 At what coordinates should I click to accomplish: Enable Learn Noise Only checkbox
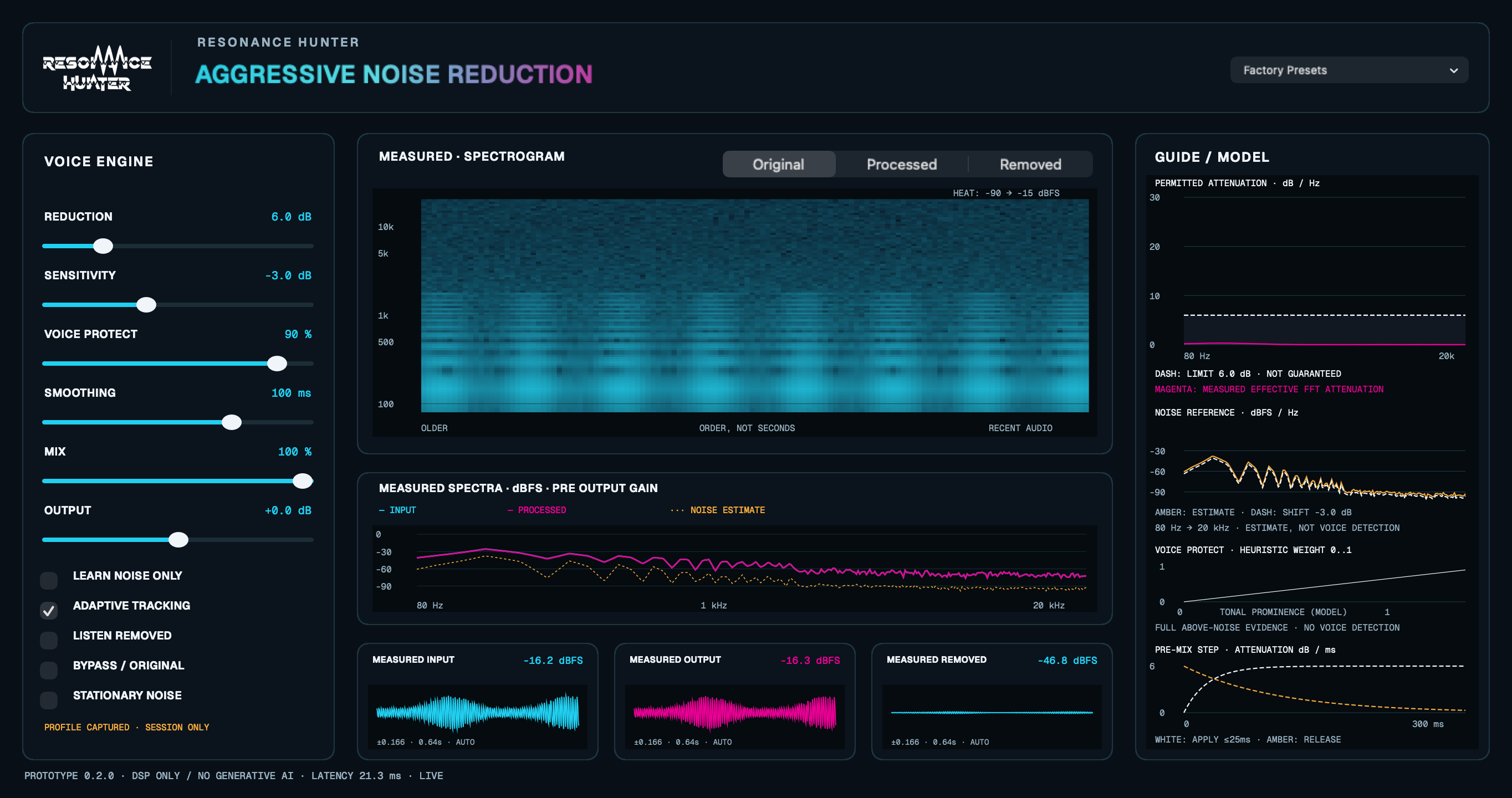pos(49,580)
